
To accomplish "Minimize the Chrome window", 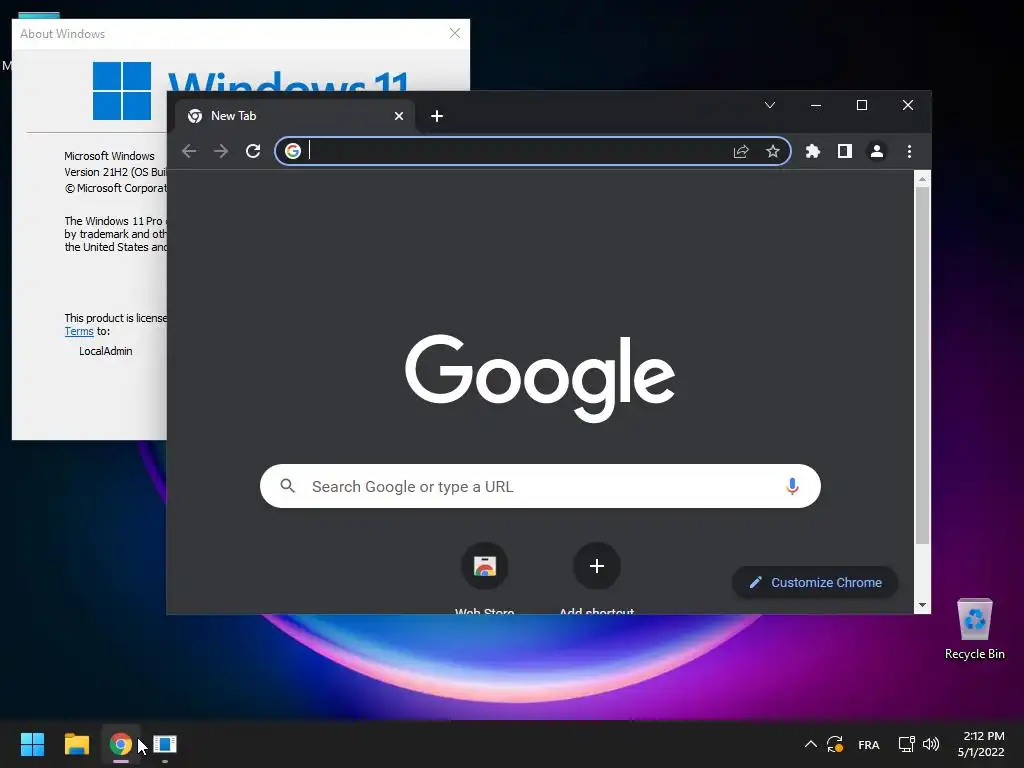I will click(x=816, y=105).
